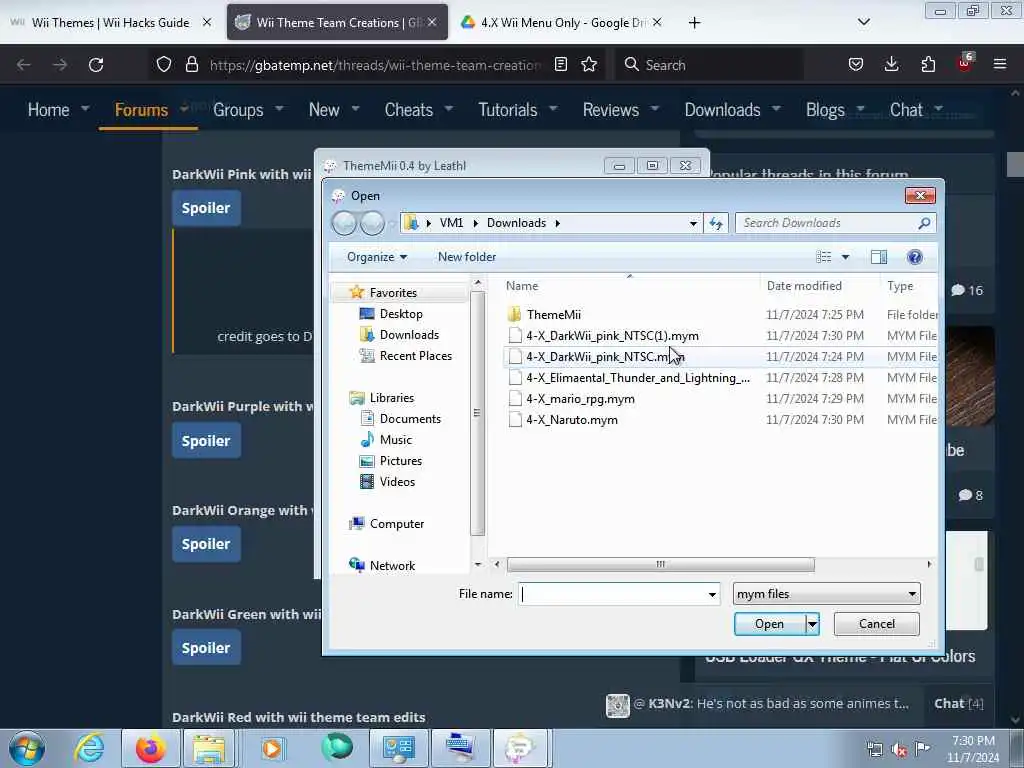Image resolution: width=1024 pixels, height=768 pixels.
Task: Open Firefox extensions puzzle icon
Action: tap(928, 64)
